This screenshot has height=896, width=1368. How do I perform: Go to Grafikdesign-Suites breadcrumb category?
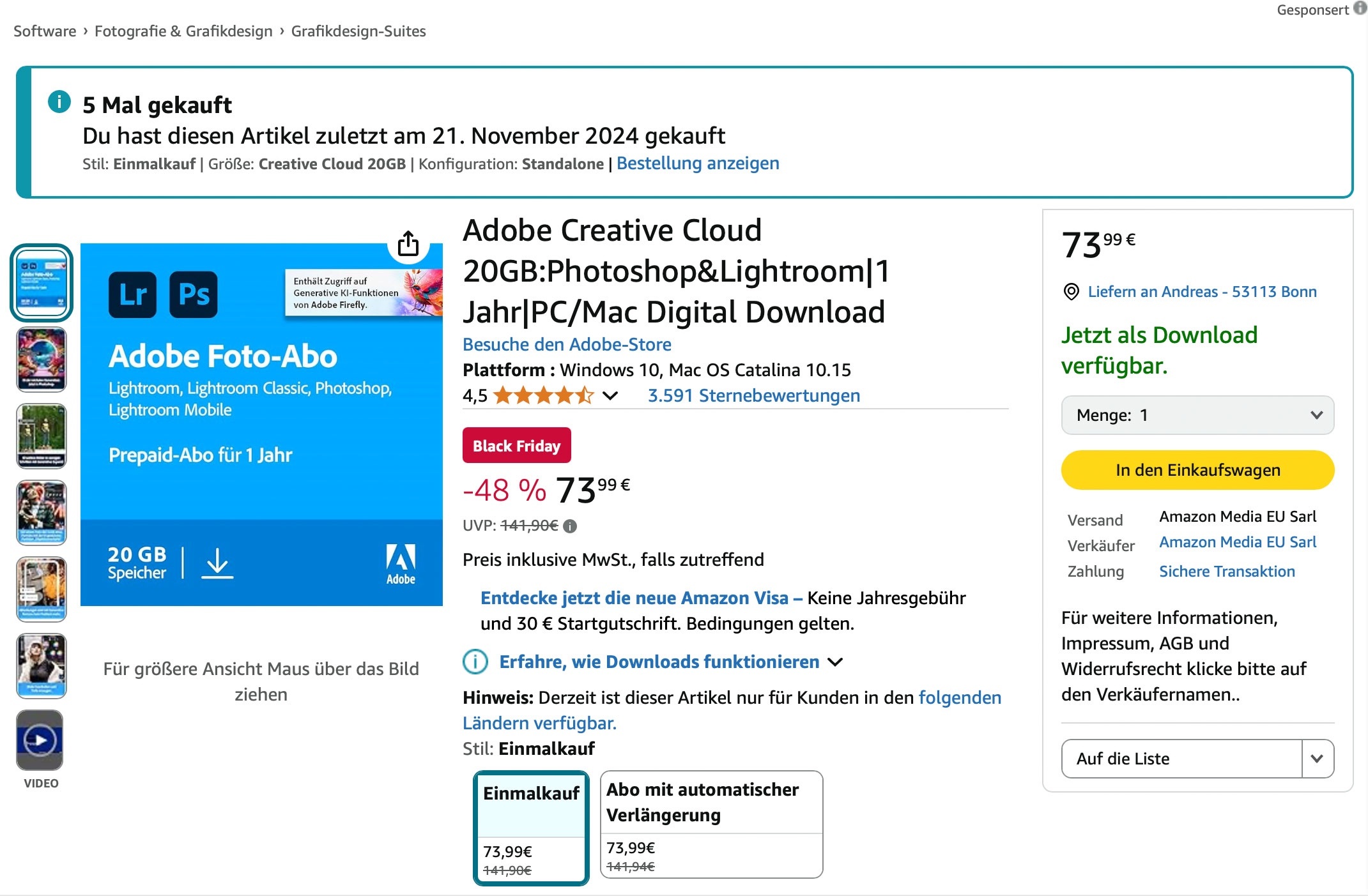click(x=358, y=31)
